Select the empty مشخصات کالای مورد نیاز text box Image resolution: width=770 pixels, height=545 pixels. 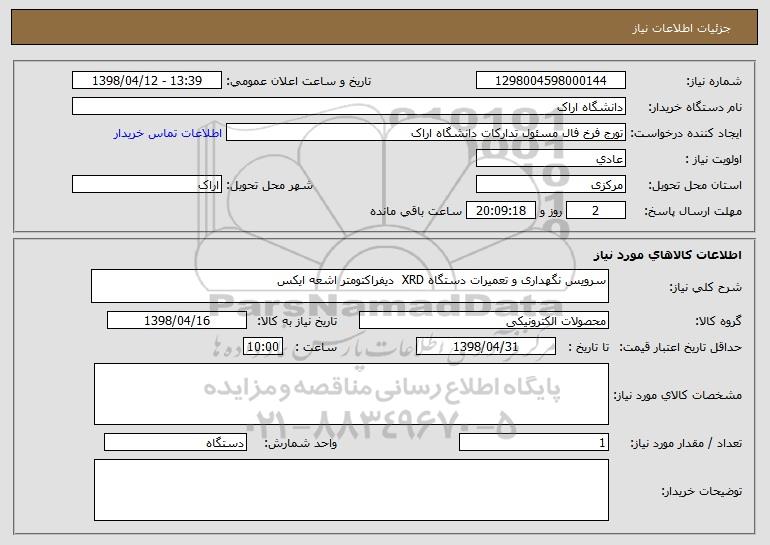(x=351, y=394)
